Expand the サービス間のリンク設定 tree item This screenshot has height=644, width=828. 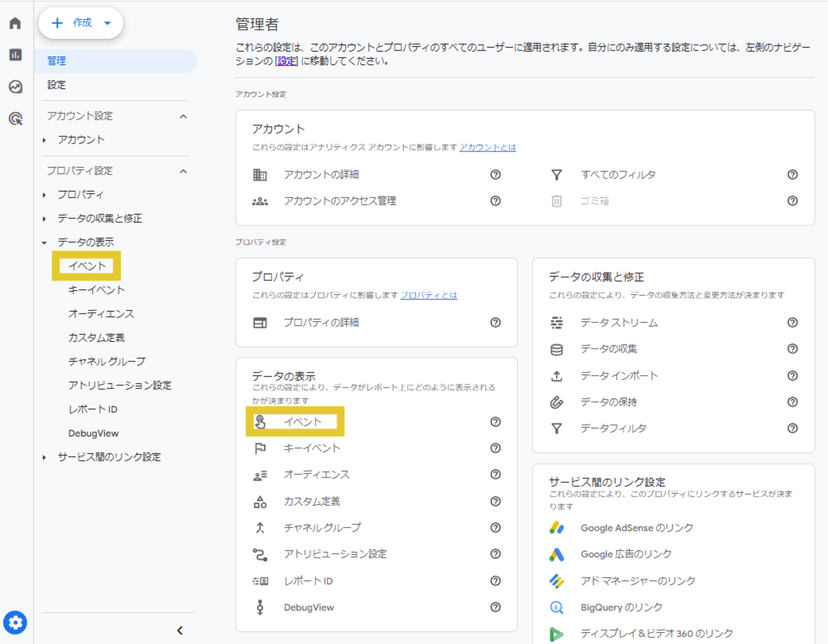(x=44, y=457)
